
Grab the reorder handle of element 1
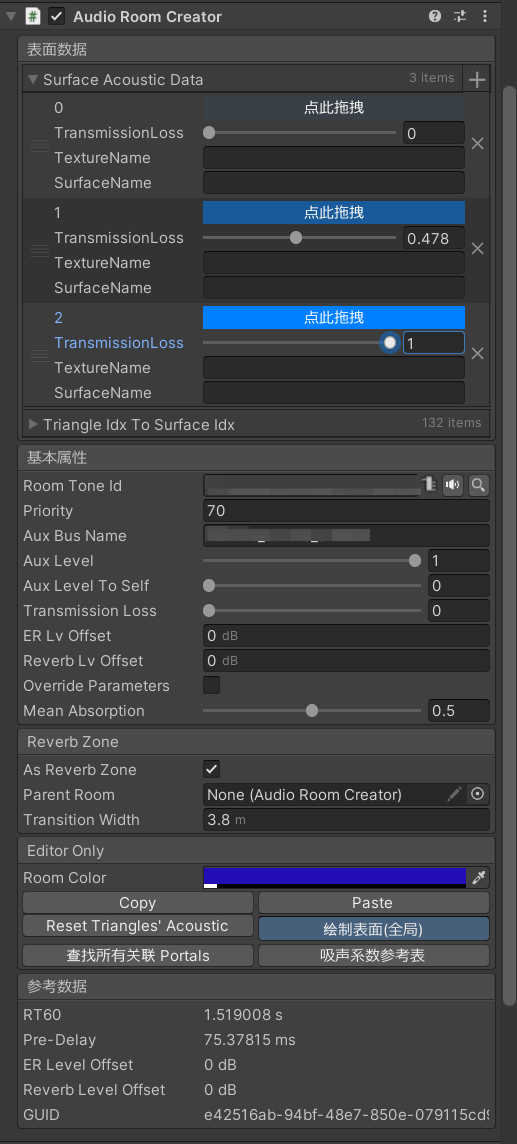click(x=39, y=250)
